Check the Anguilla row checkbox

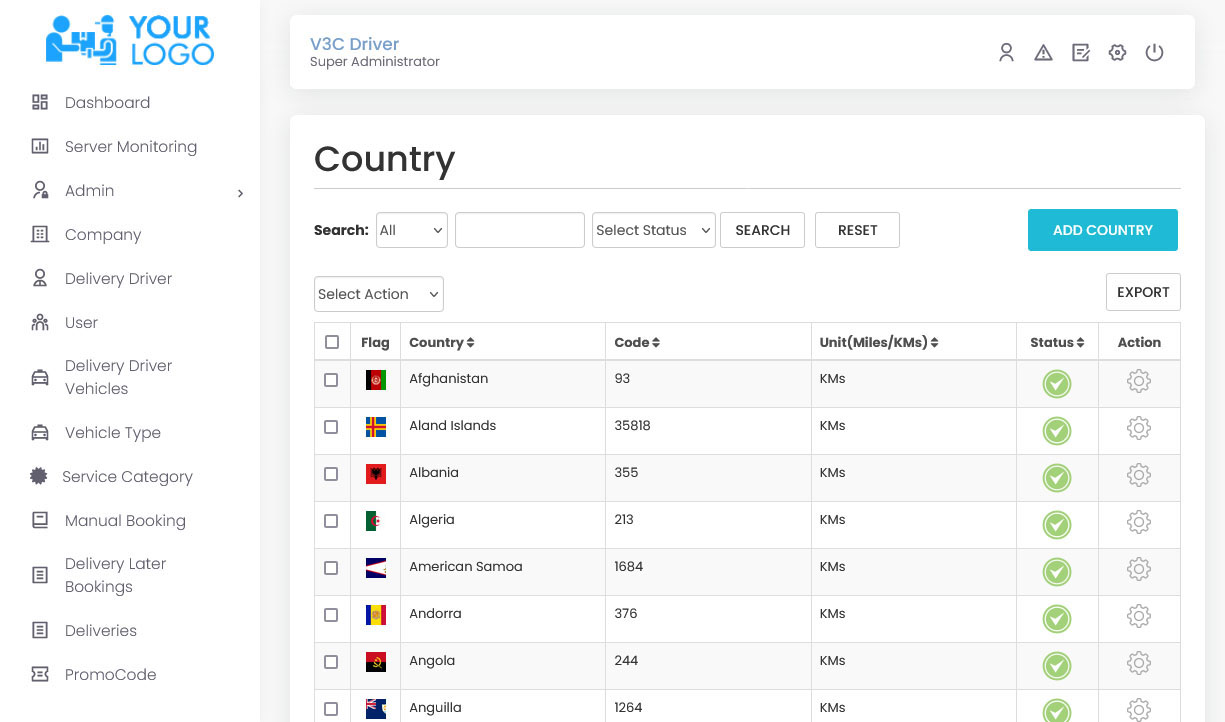331,709
